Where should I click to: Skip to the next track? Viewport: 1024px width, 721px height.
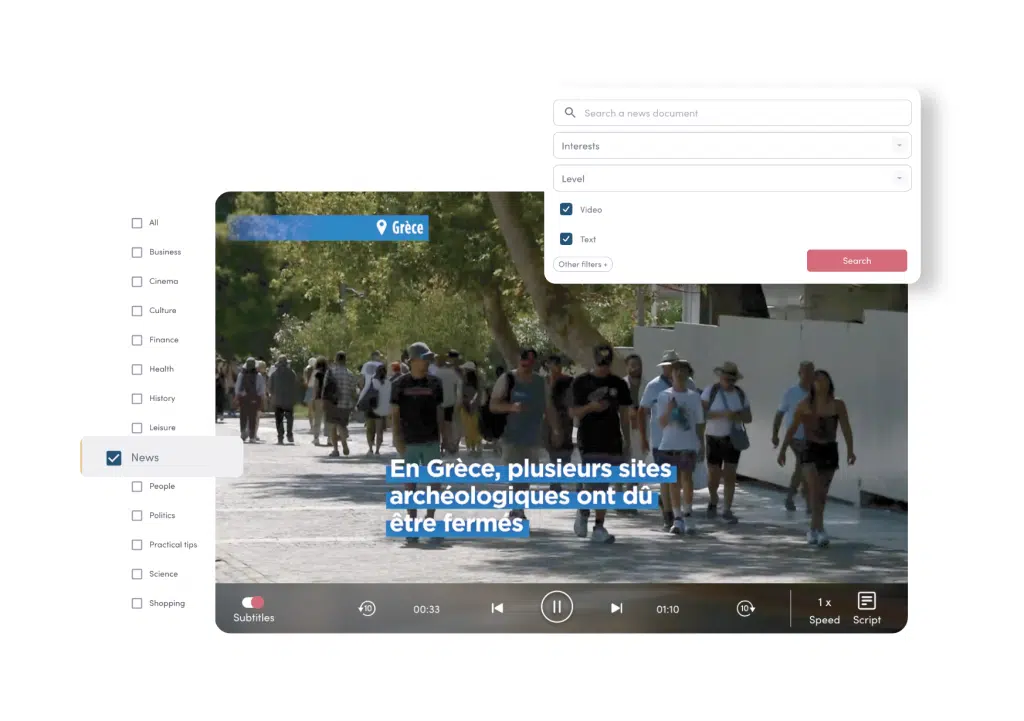click(616, 608)
